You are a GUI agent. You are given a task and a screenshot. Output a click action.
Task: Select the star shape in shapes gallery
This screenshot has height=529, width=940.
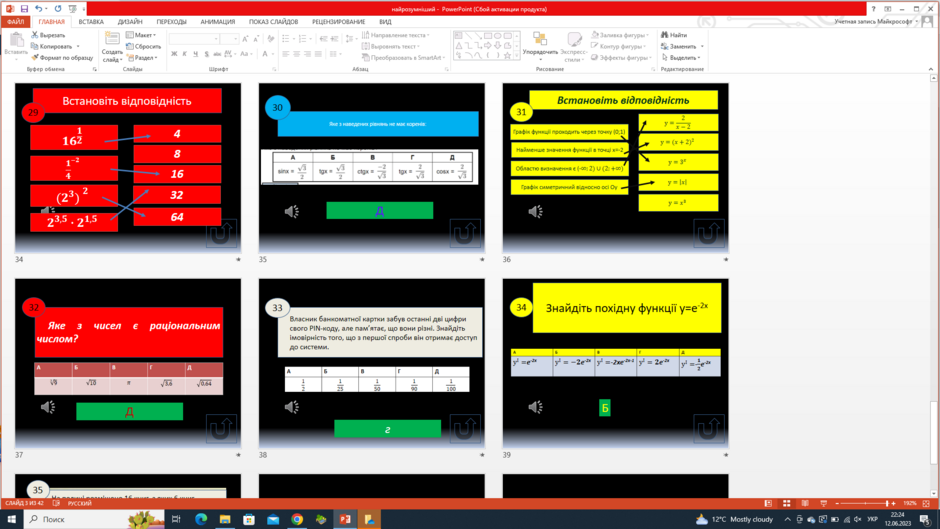507,55
